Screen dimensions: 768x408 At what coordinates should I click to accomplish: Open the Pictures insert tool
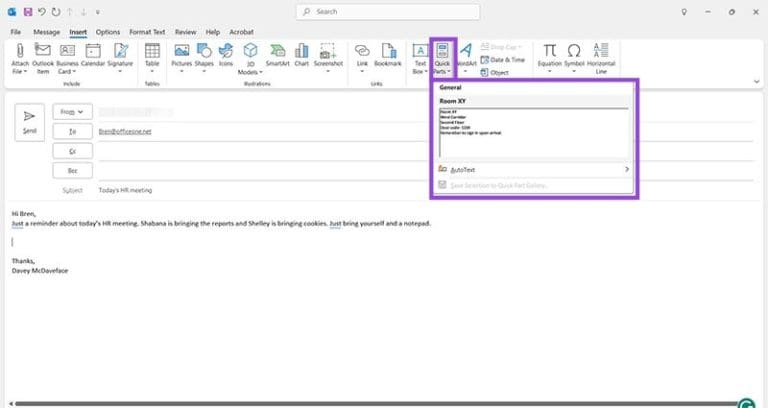tap(181, 51)
